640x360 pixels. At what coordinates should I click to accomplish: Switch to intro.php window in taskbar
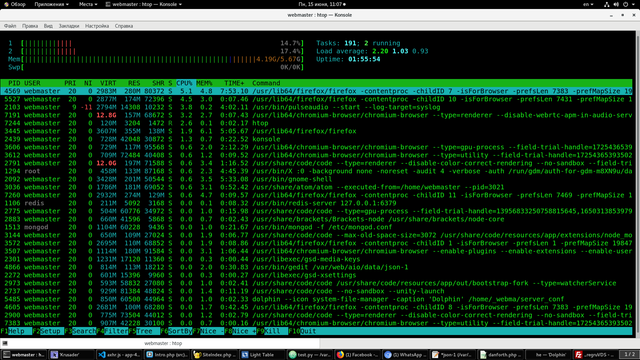coord(167,355)
